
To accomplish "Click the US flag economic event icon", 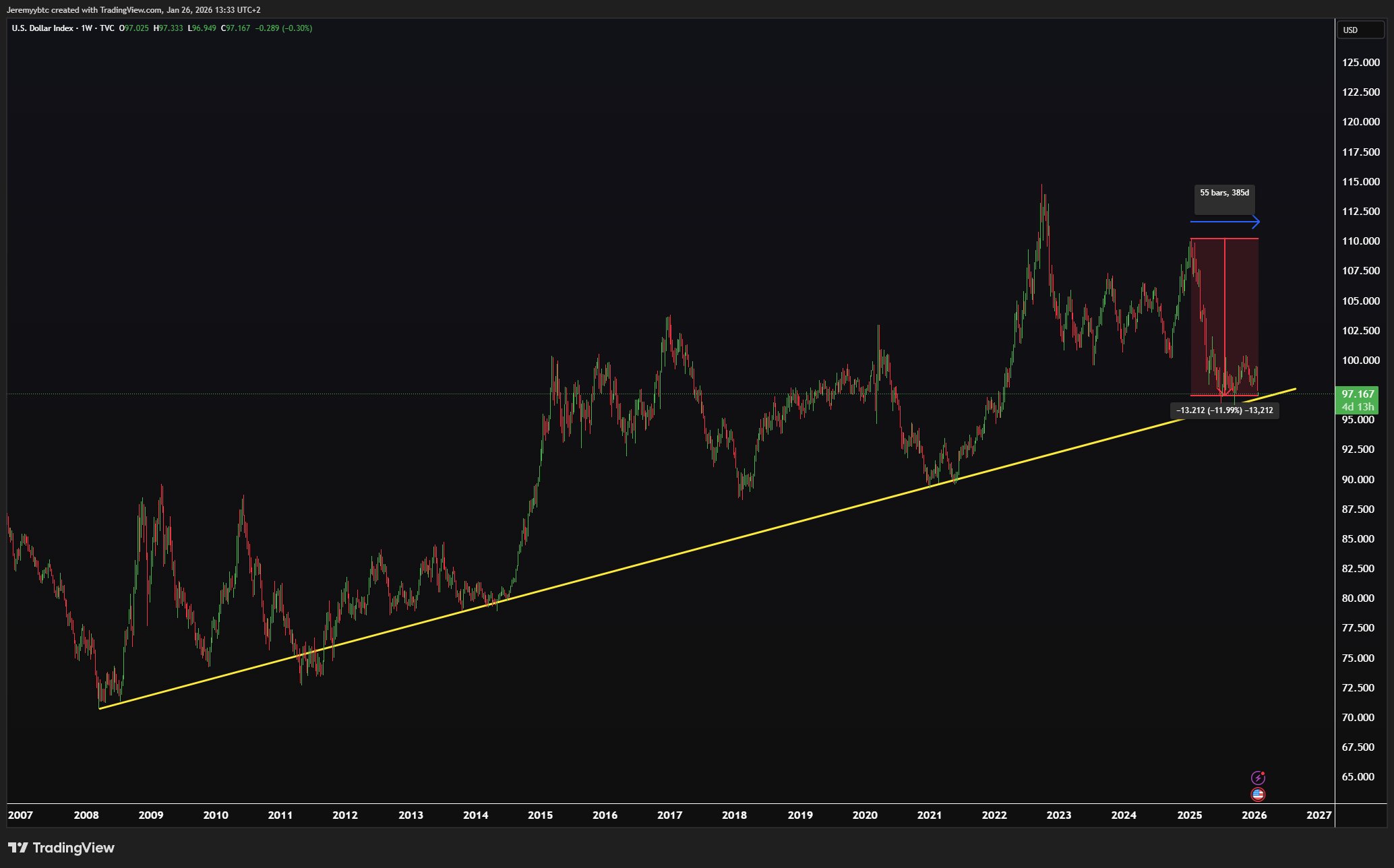I will (1258, 795).
